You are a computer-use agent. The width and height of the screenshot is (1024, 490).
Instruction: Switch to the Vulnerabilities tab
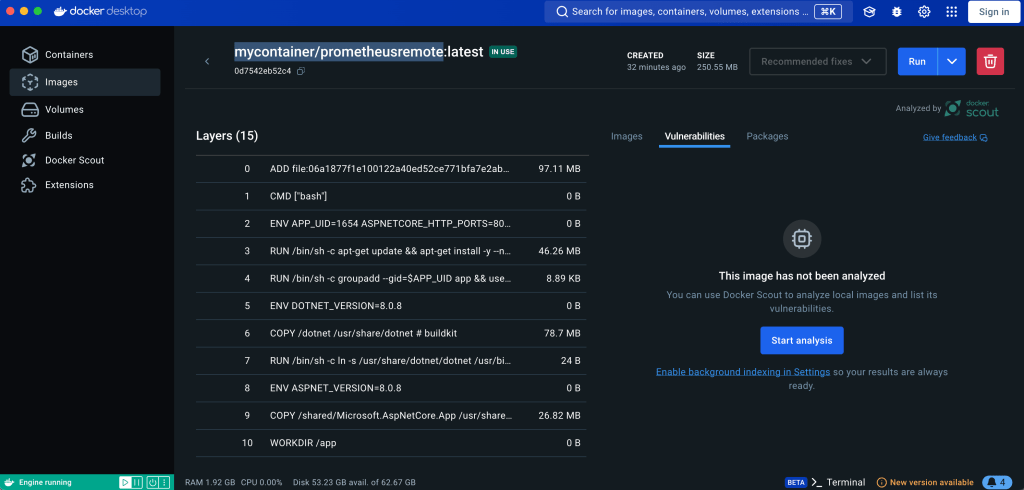click(694, 137)
